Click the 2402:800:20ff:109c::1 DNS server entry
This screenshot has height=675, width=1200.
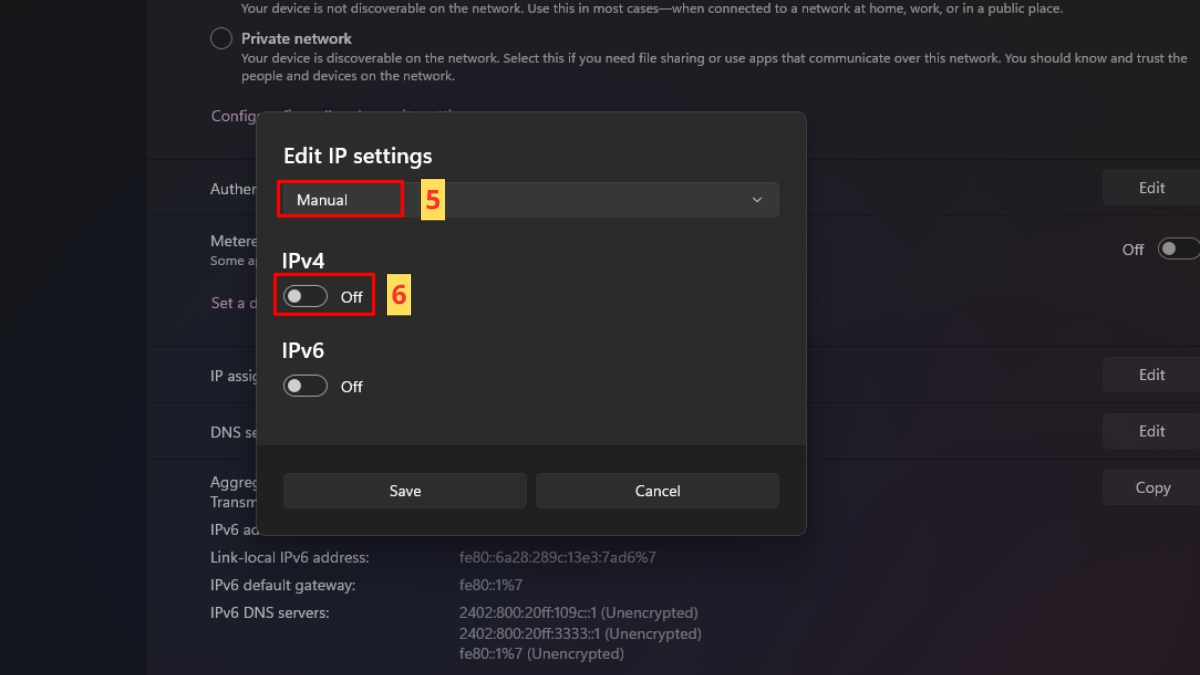click(x=578, y=612)
